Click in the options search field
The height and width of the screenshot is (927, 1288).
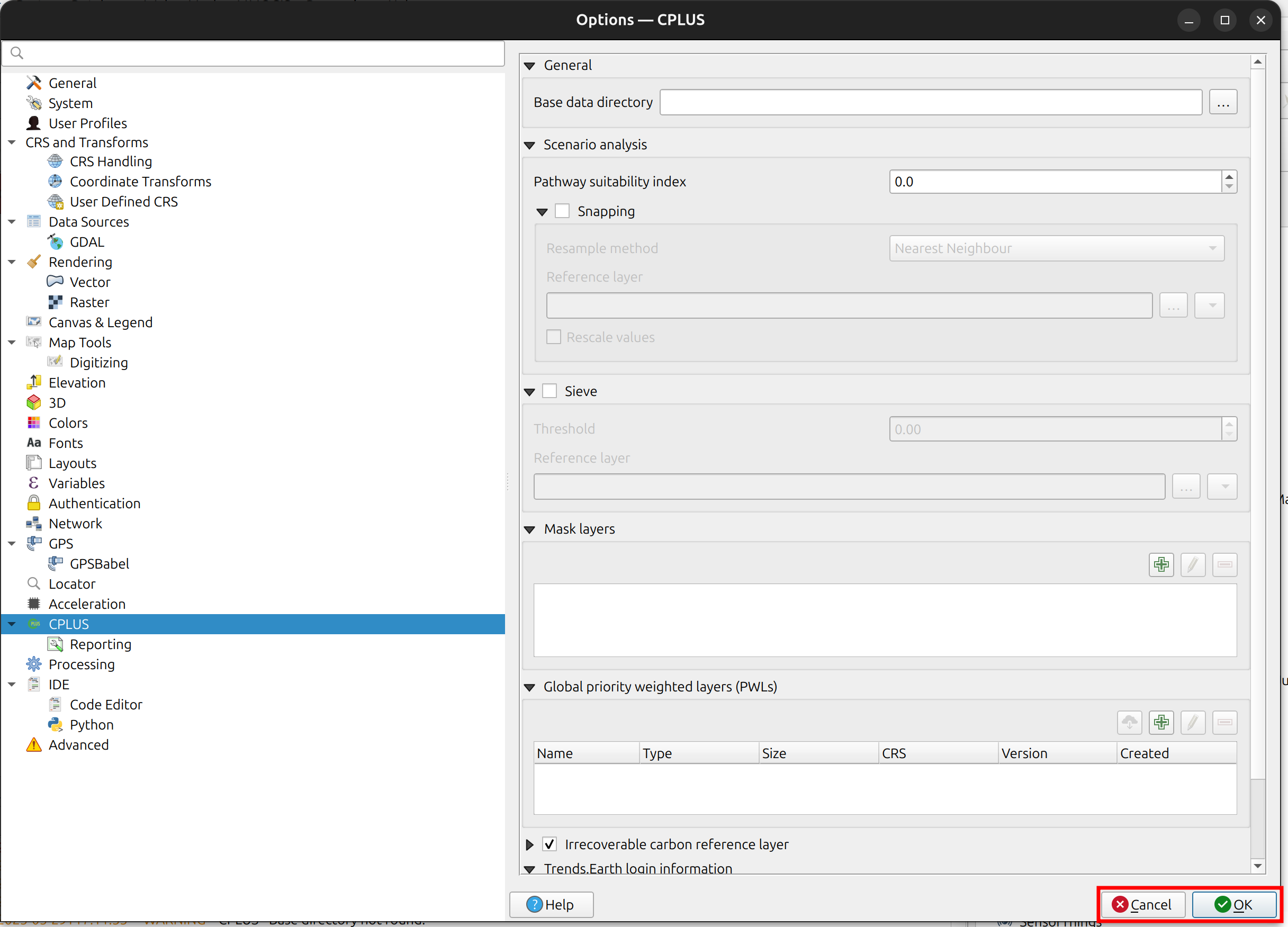point(253,53)
